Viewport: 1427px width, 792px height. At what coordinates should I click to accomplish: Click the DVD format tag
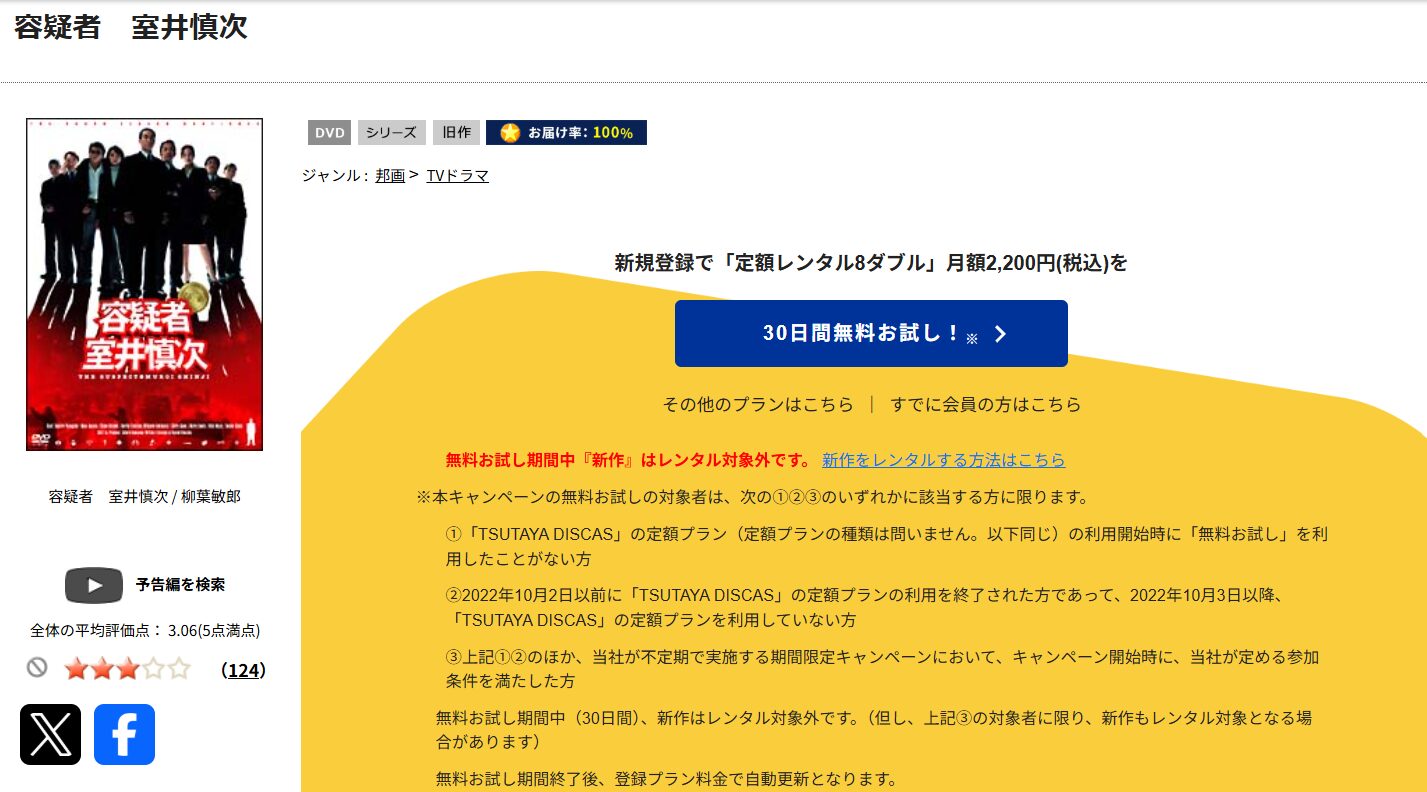tap(330, 133)
